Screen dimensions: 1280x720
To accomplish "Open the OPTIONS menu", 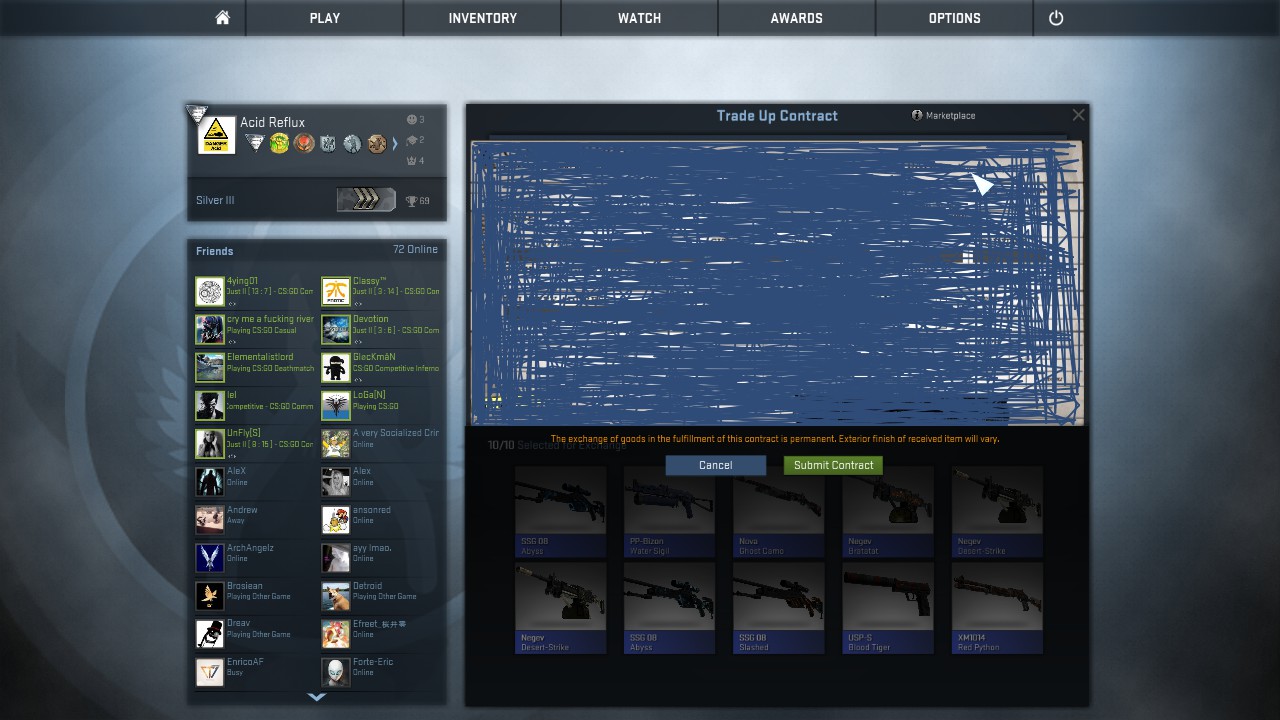I will [955, 18].
